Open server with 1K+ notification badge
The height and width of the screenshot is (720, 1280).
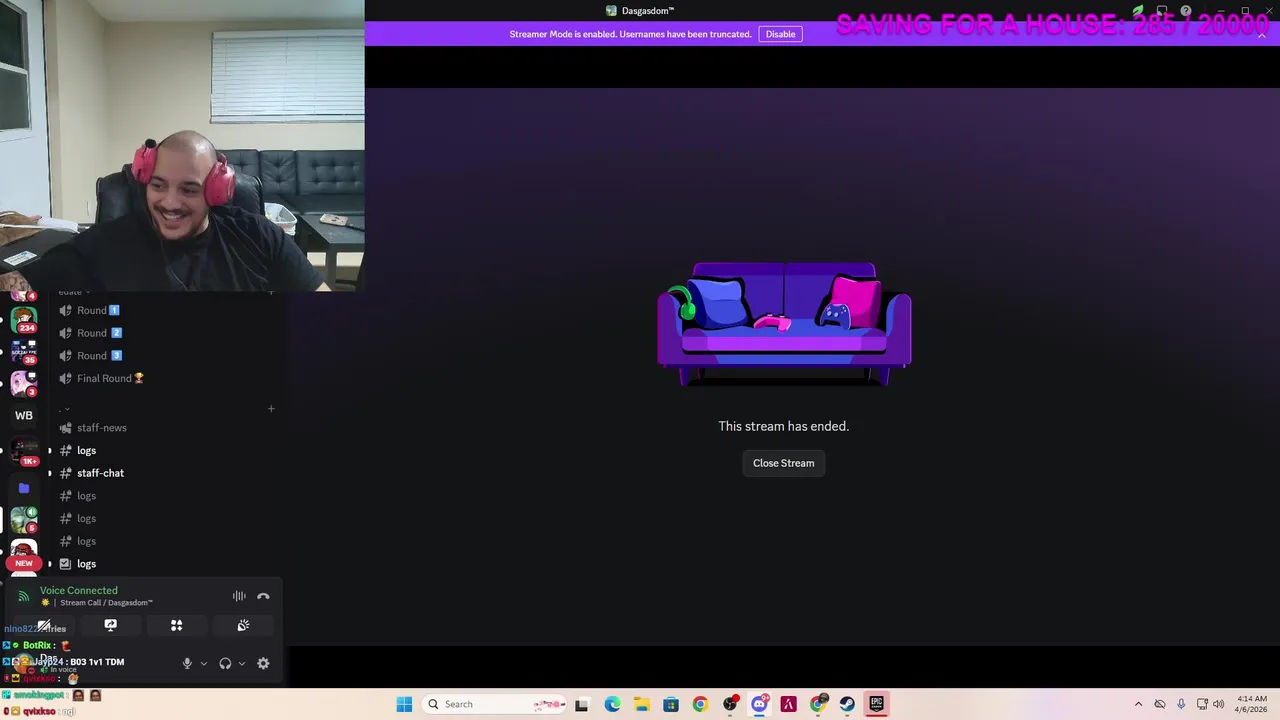coord(24,451)
